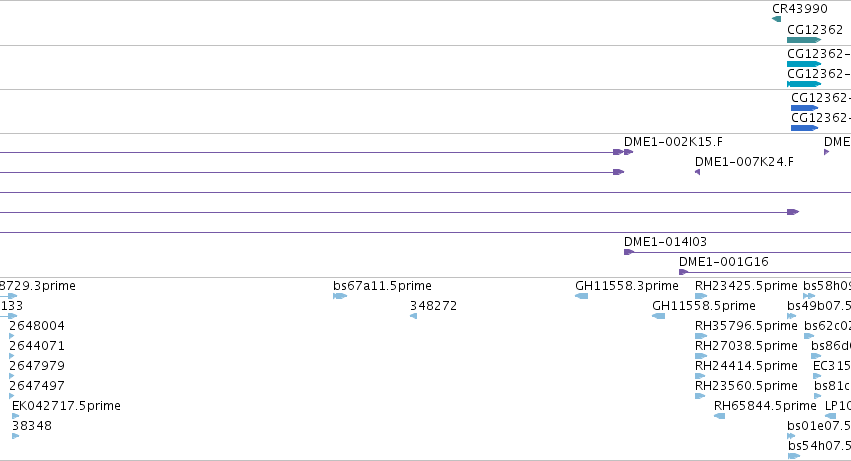
Task: Click purple arrow glyph left of DME1-002K15.F
Action: tap(618, 152)
